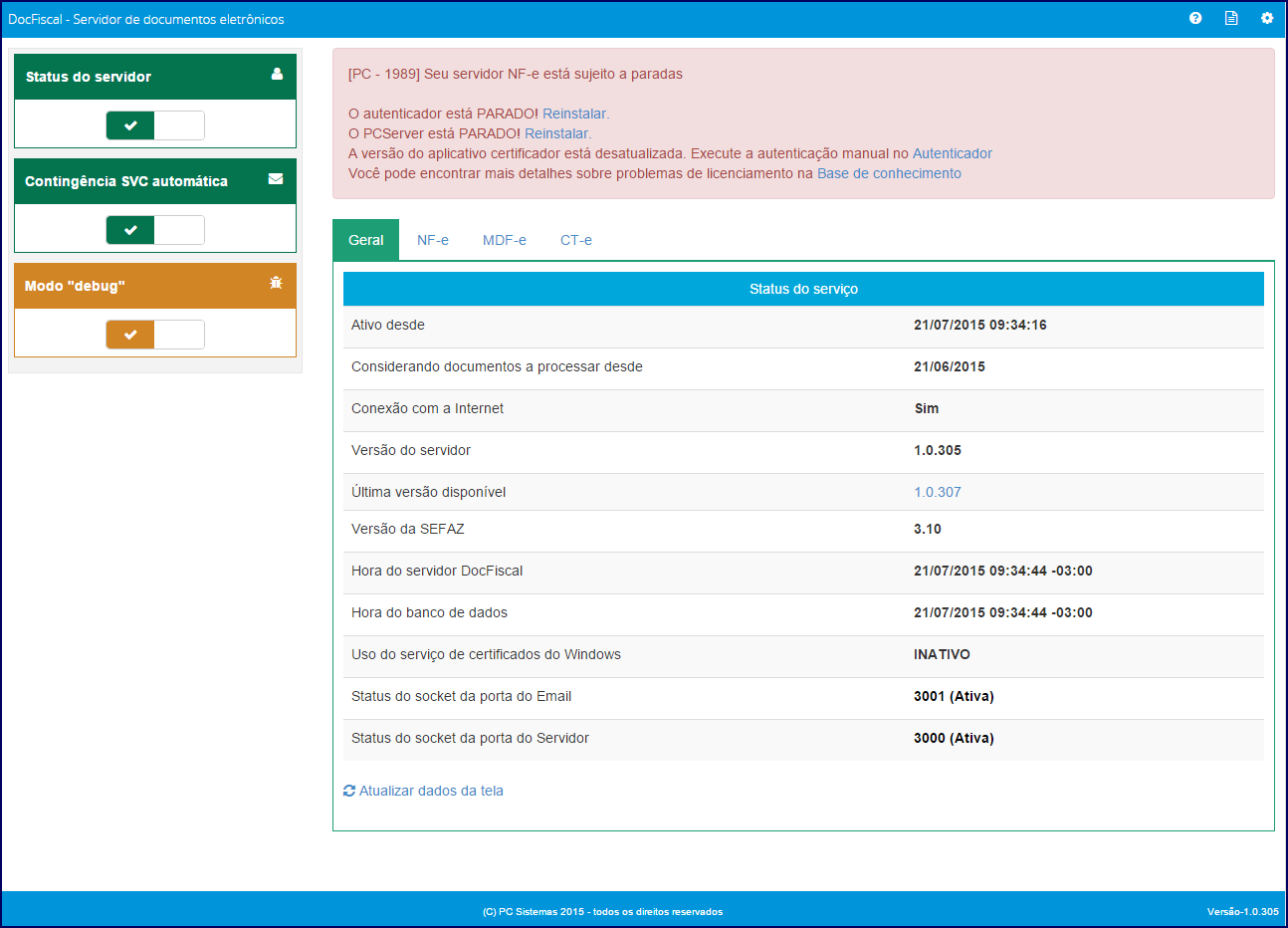Click the 1.0.307 version link
This screenshot has width=1288, height=928.
pyautogui.click(x=938, y=492)
